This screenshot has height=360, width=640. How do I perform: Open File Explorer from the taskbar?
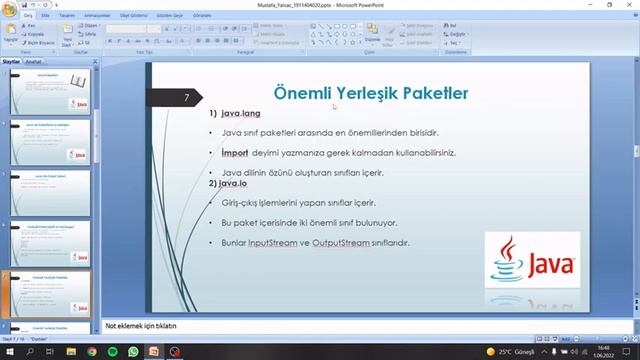tap(71, 351)
